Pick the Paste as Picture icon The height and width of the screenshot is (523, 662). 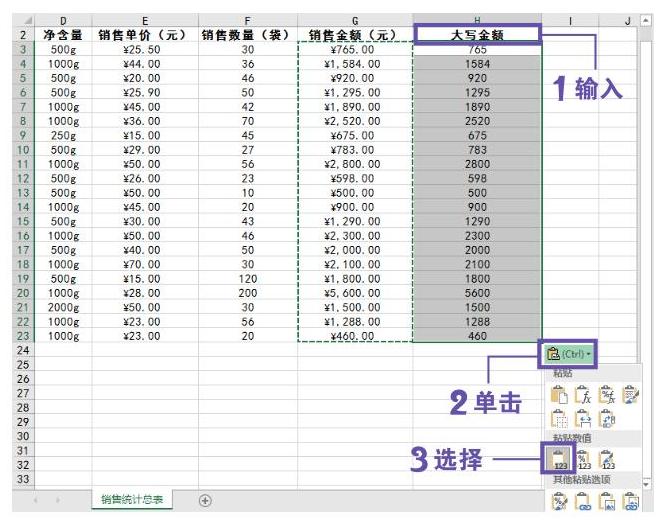pyautogui.click(x=607, y=501)
